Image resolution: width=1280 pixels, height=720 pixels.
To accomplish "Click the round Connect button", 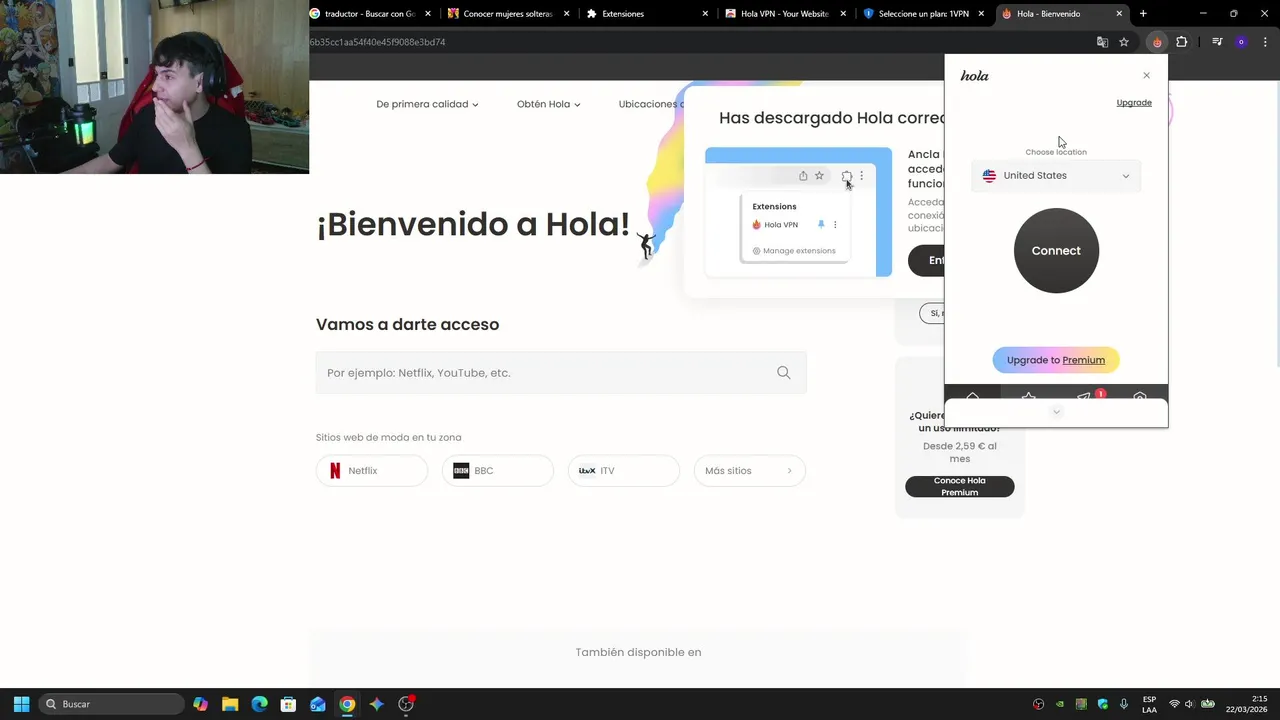I will click(1056, 251).
